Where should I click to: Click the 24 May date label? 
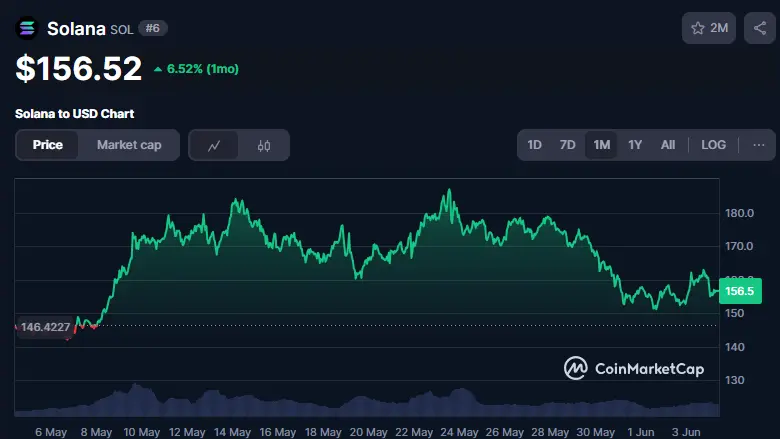pyautogui.click(x=459, y=432)
